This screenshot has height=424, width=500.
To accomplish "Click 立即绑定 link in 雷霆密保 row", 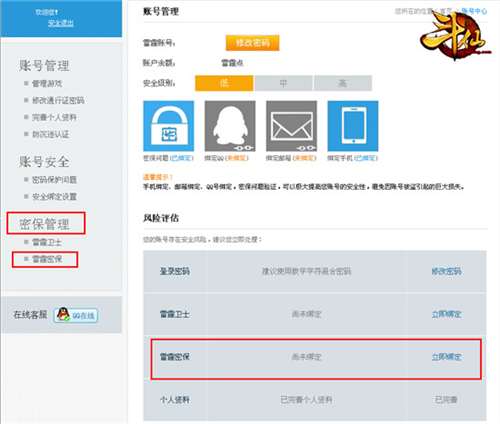I will [x=447, y=357].
